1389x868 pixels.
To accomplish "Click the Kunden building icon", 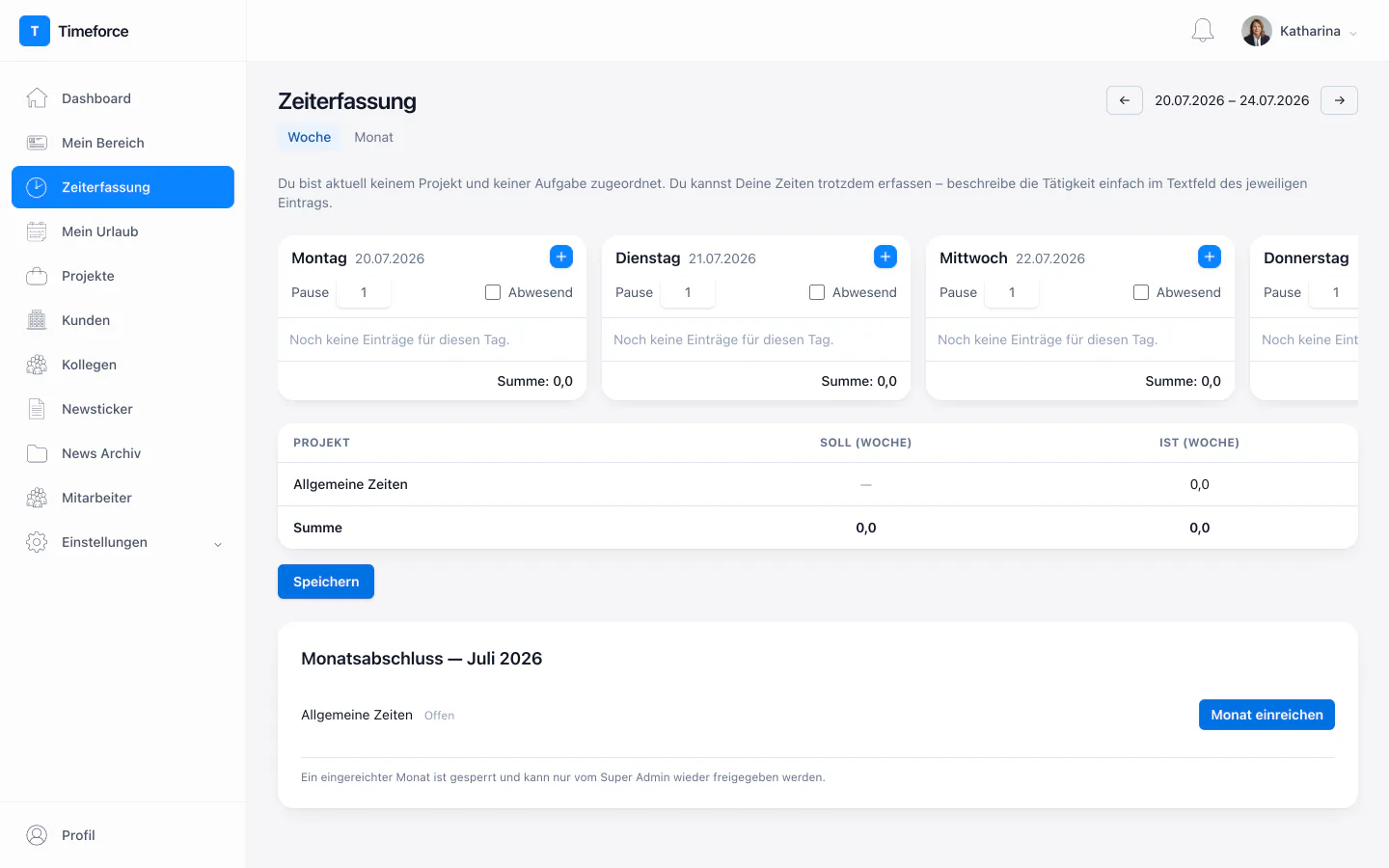I will coord(37,320).
